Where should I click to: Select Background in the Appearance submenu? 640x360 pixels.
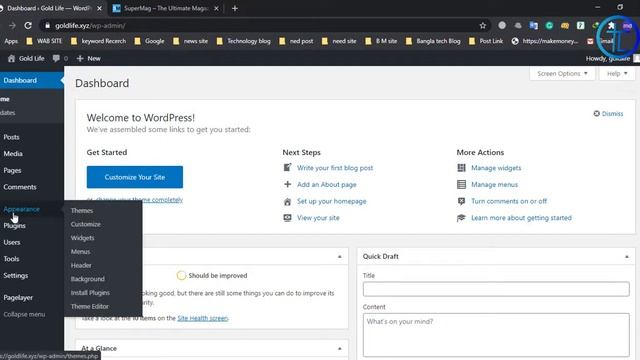(87, 279)
